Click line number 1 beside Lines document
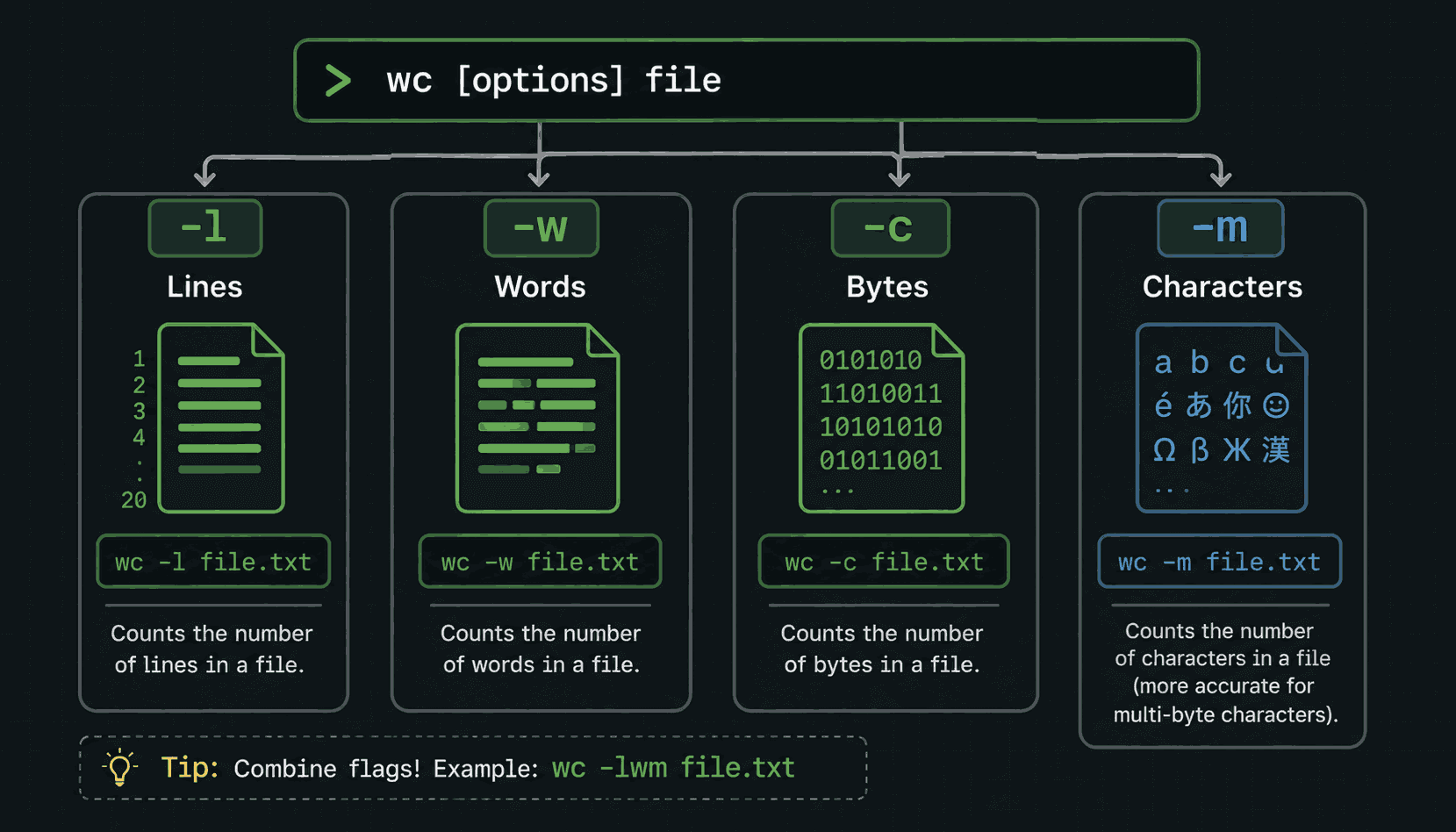Screen dimensions: 1456x832 (x=139, y=359)
